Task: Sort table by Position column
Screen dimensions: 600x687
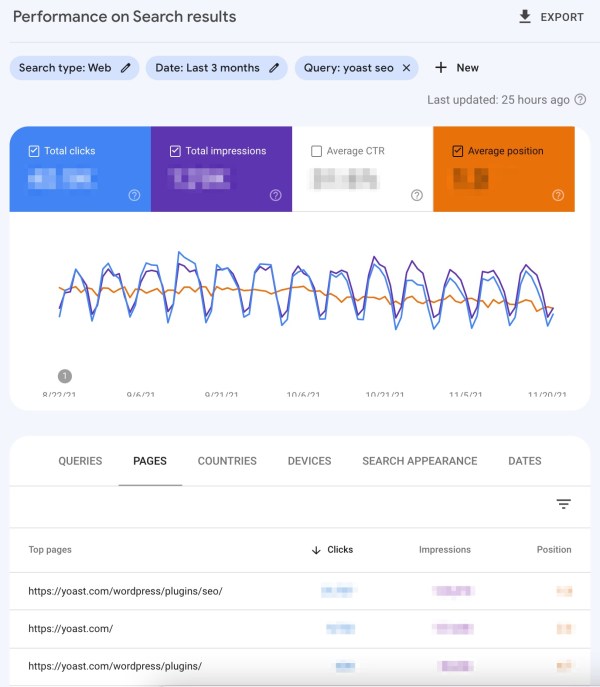Action: pyautogui.click(x=554, y=549)
